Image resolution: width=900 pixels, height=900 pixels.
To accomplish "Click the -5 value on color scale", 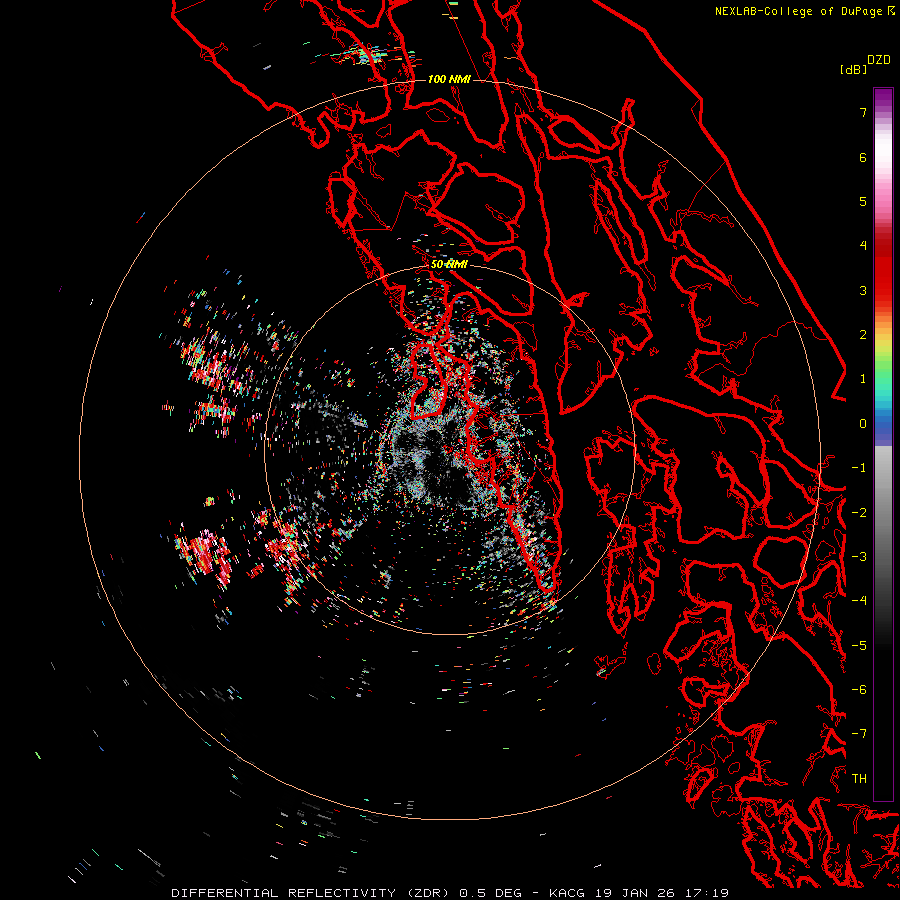I will pos(859,646).
